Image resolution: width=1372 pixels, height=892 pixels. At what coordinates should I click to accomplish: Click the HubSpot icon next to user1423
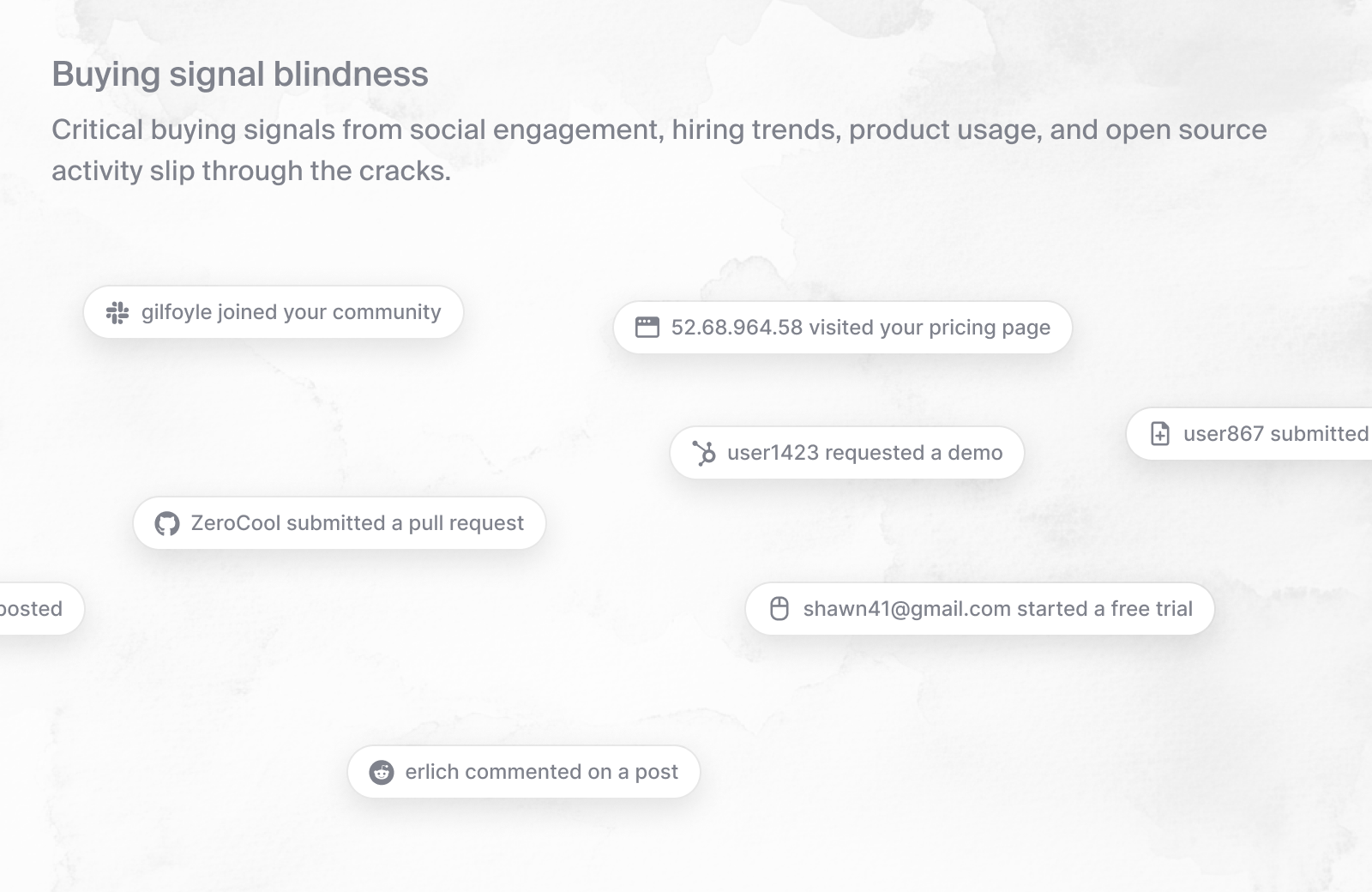tap(704, 453)
